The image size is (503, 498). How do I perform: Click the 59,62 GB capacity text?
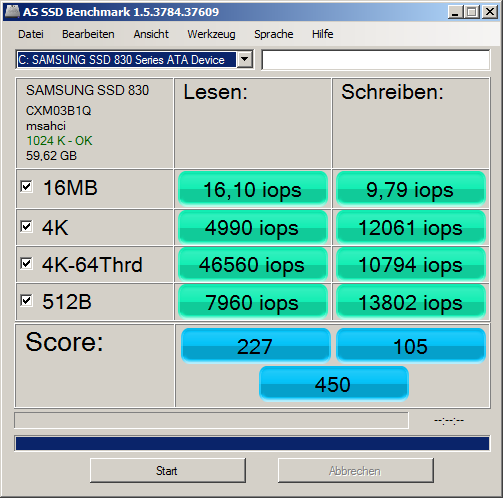pyautogui.click(x=51, y=156)
